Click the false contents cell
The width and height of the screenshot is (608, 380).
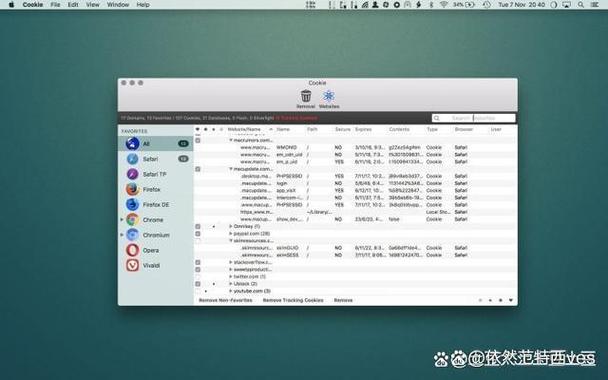pos(394,219)
